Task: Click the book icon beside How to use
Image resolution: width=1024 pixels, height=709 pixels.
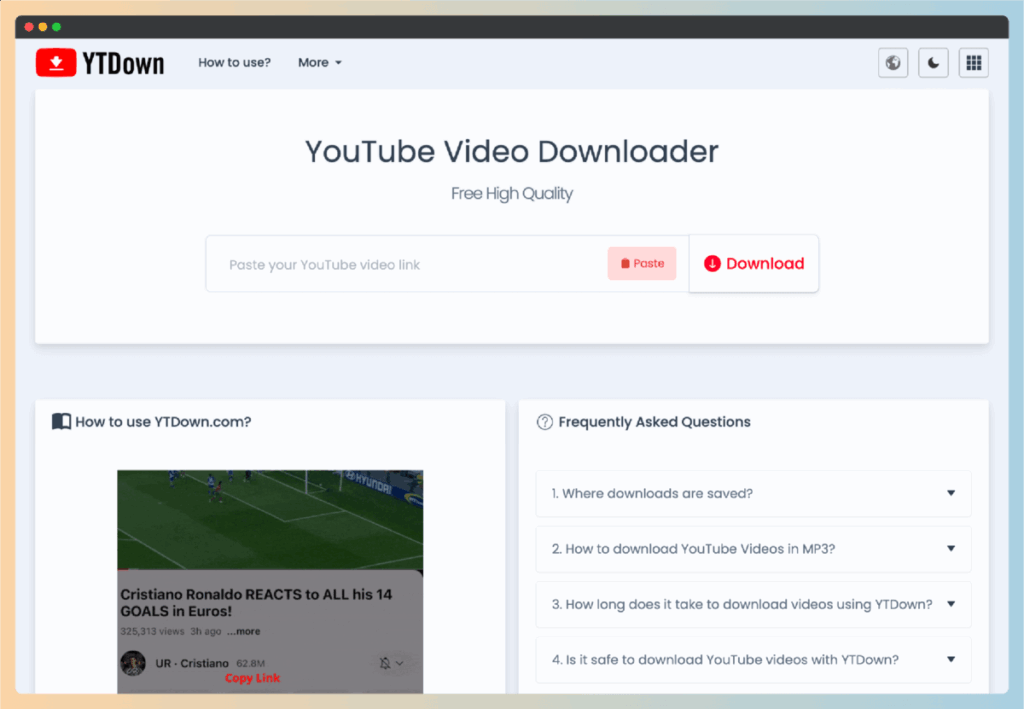Action: [61, 422]
